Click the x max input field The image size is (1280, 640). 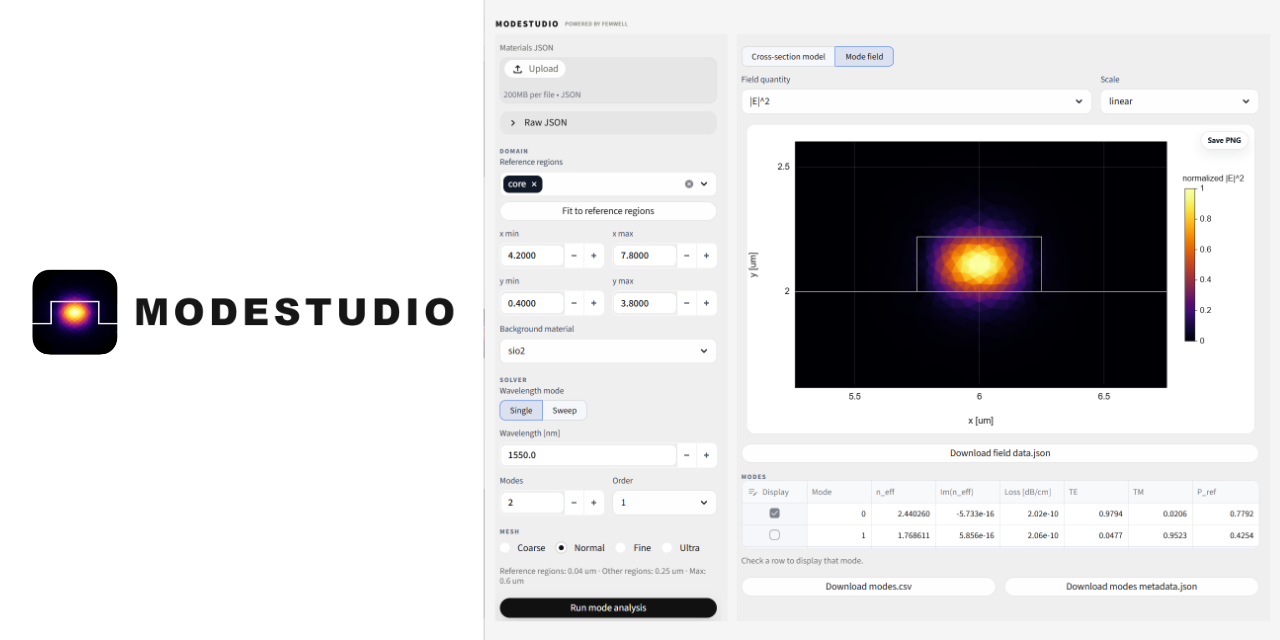pyautogui.click(x=645, y=256)
